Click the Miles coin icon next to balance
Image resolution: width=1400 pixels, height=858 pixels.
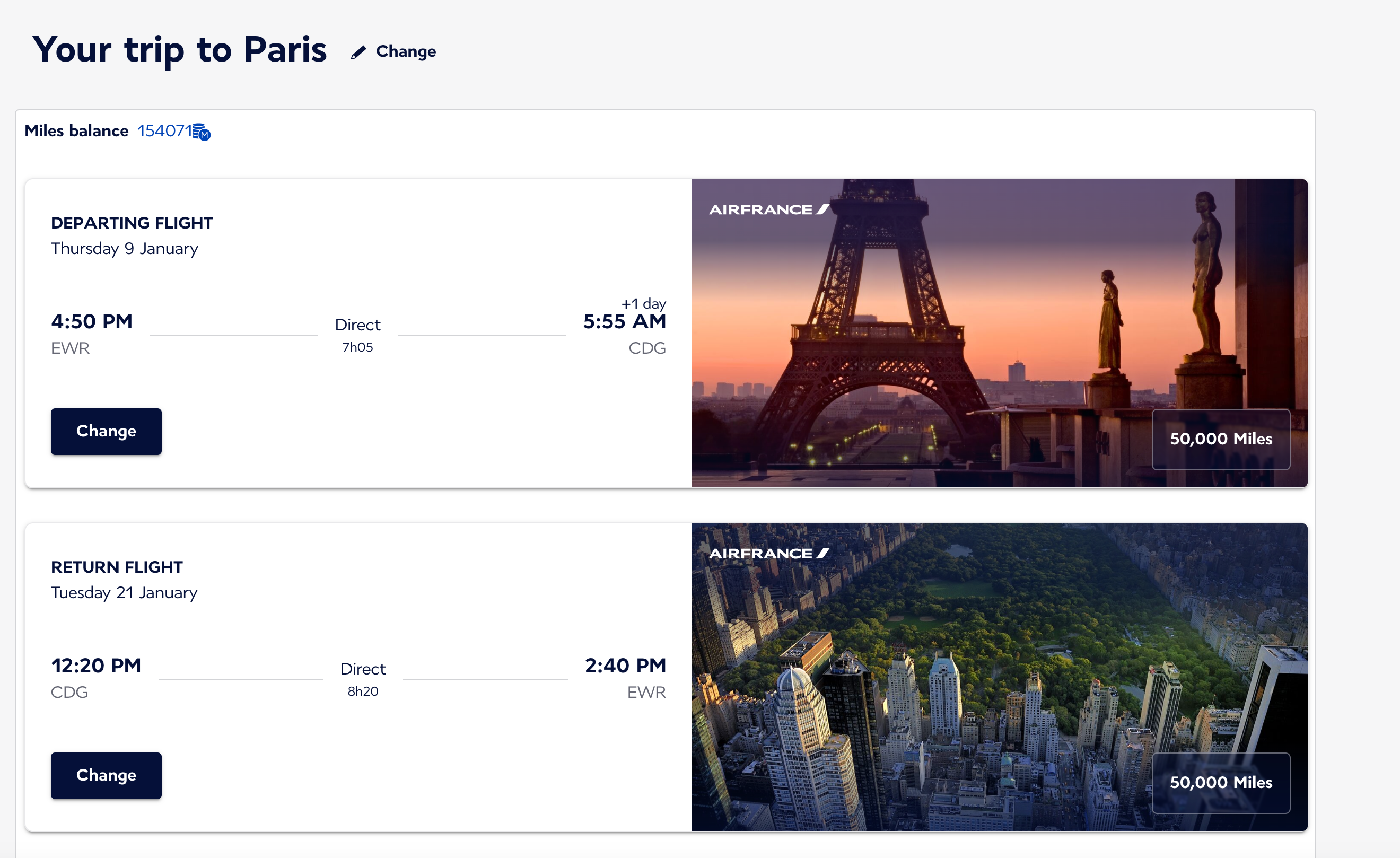[201, 132]
